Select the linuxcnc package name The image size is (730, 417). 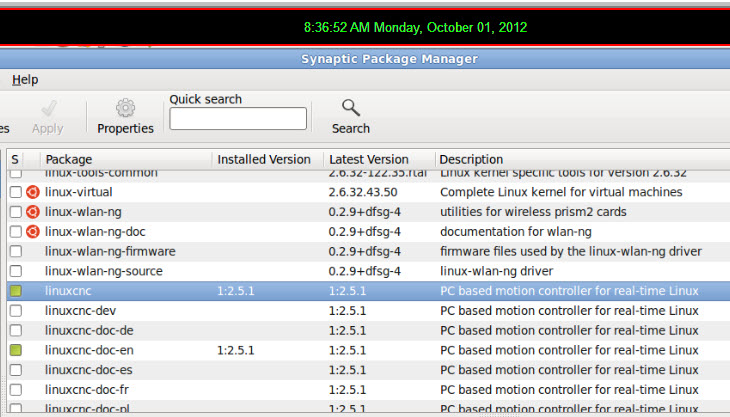click(x=68, y=291)
